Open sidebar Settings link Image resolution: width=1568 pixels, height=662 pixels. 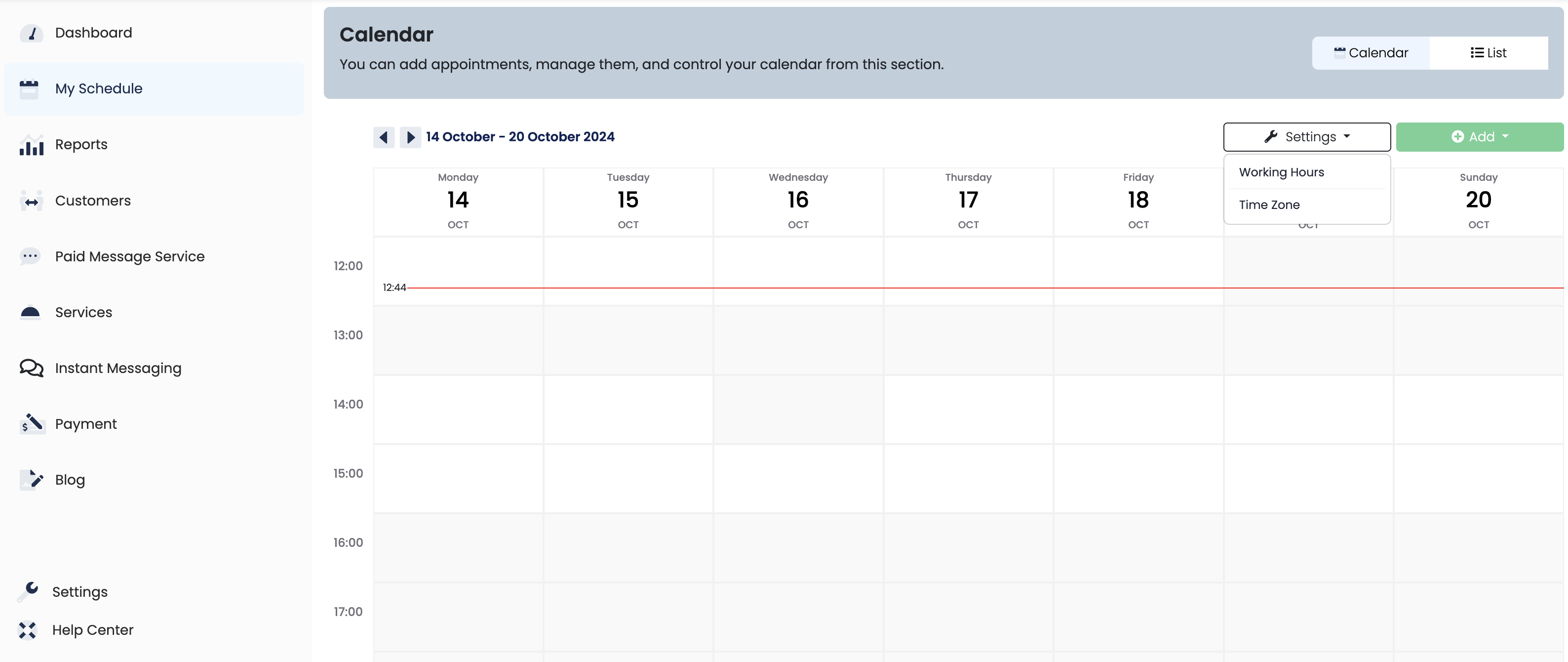point(80,592)
